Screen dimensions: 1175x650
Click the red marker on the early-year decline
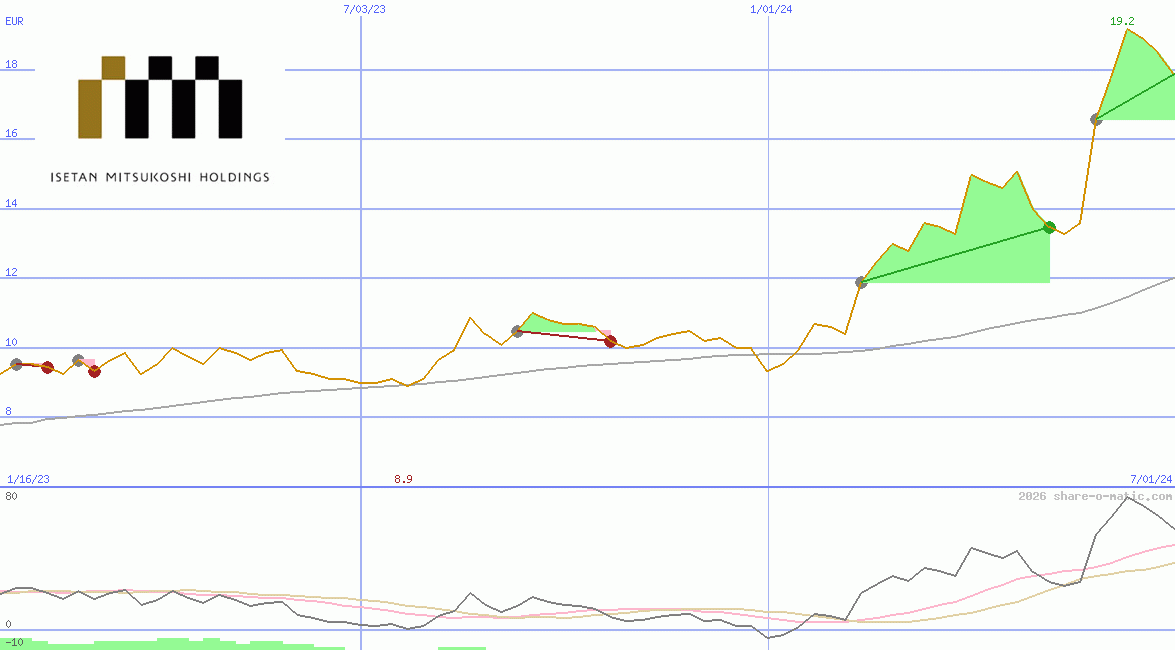(x=95, y=372)
